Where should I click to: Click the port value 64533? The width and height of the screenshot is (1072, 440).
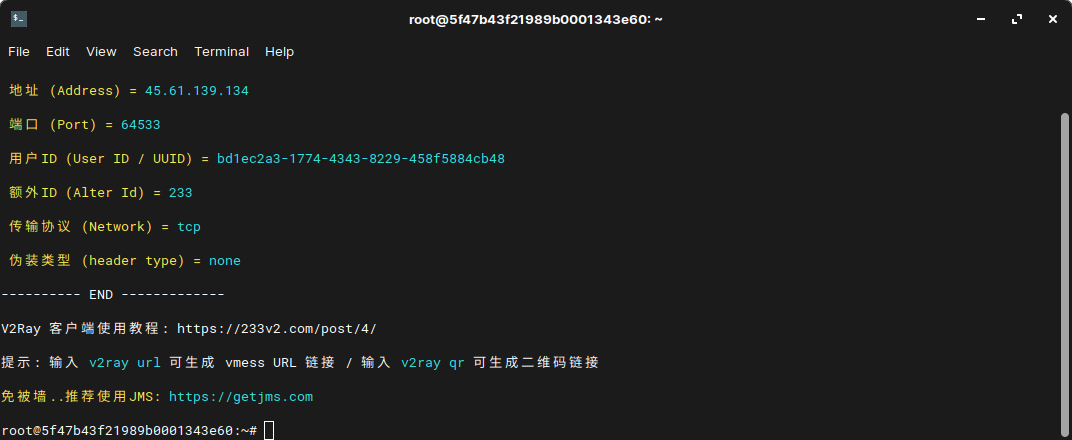141,125
